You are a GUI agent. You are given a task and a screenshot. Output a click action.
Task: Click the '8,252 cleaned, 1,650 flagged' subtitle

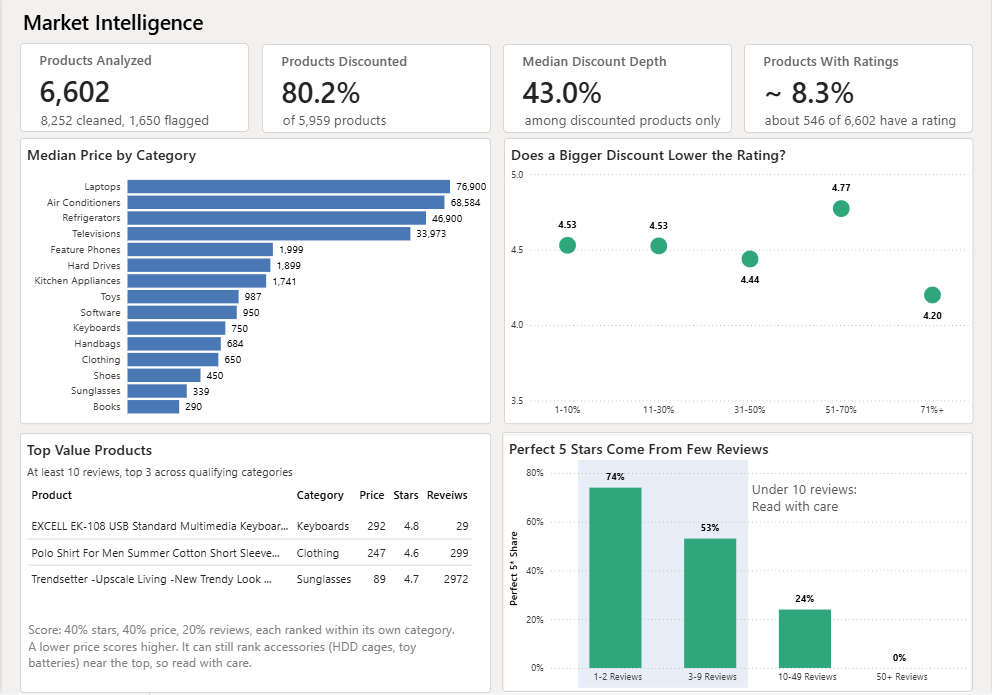(125, 121)
